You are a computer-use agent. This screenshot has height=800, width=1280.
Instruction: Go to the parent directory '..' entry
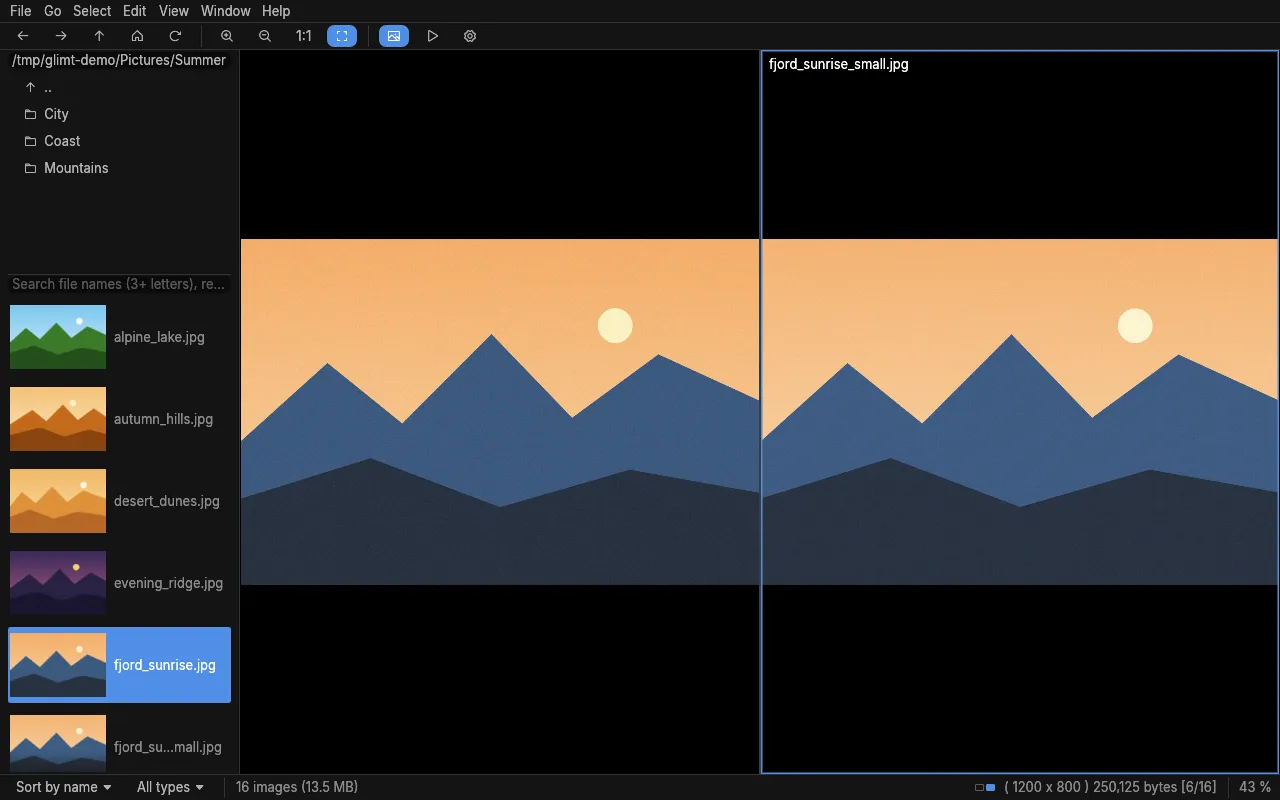(119, 87)
